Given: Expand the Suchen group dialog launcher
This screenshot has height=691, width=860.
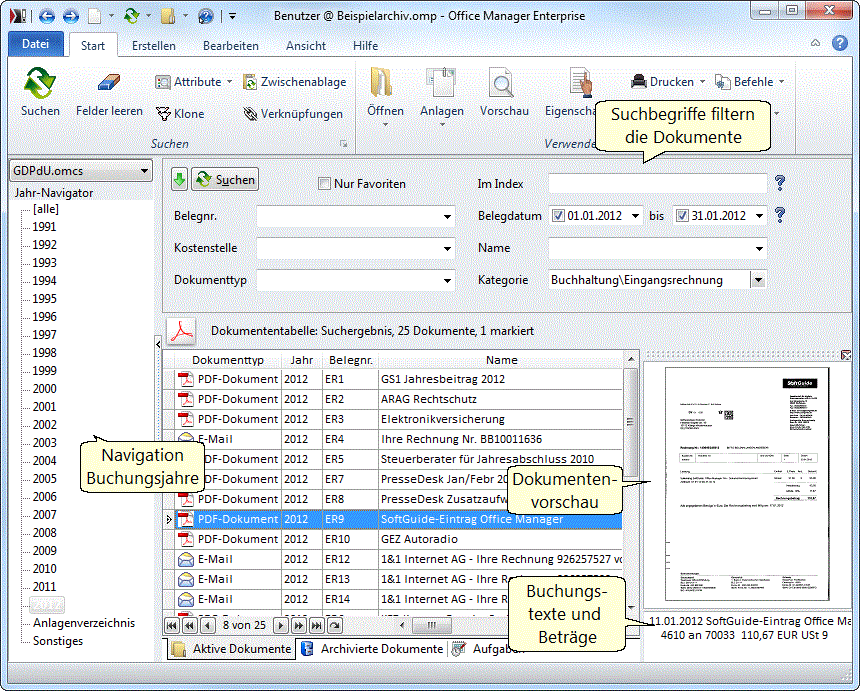Looking at the screenshot, I should click(343, 144).
